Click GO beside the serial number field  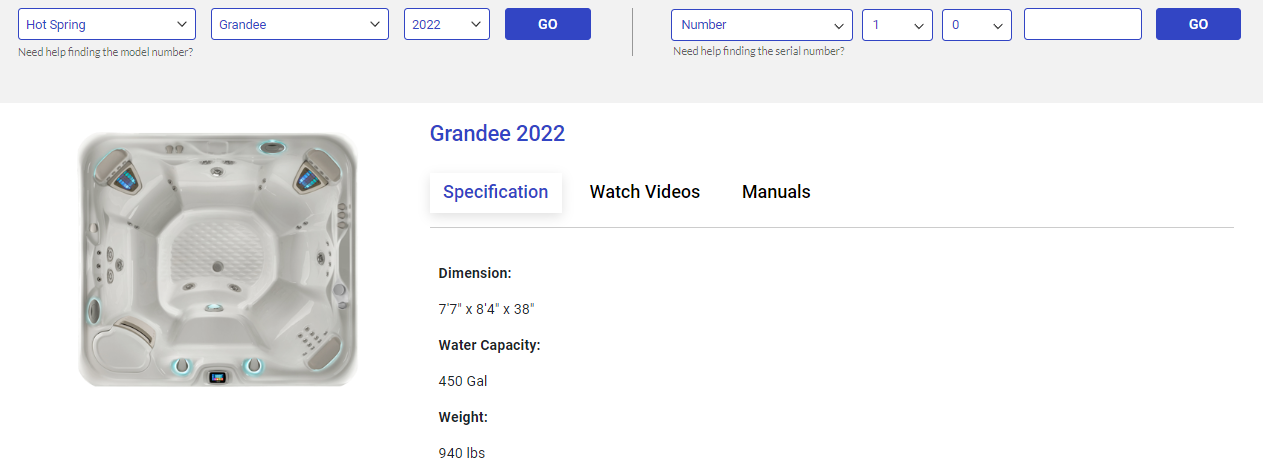click(x=1198, y=24)
